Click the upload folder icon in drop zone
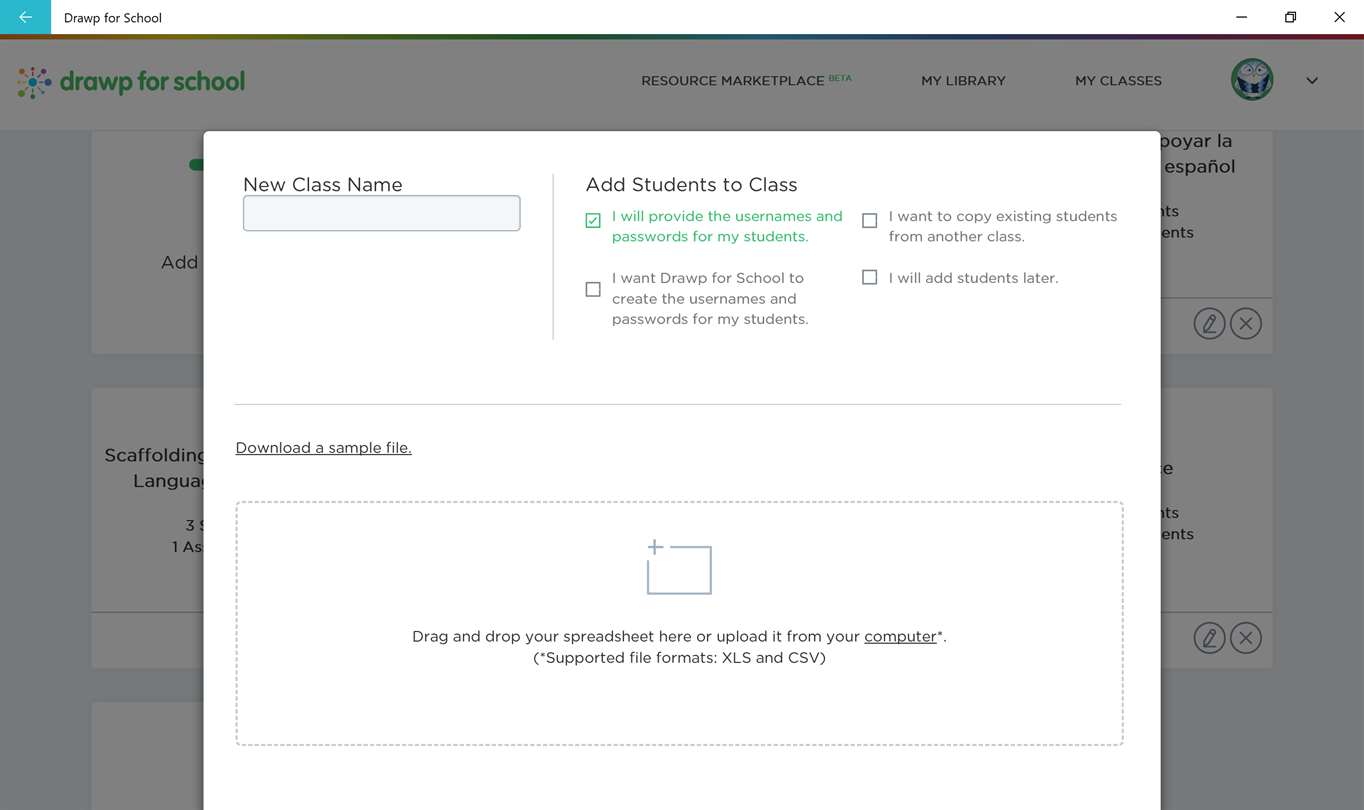Viewport: 1364px width, 810px height. [679, 568]
